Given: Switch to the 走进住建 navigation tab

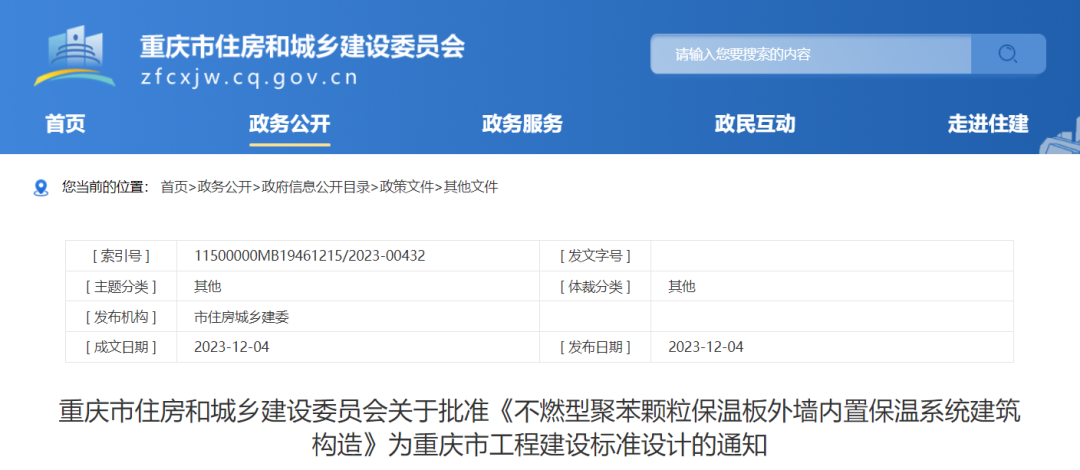Looking at the screenshot, I should (x=988, y=124).
